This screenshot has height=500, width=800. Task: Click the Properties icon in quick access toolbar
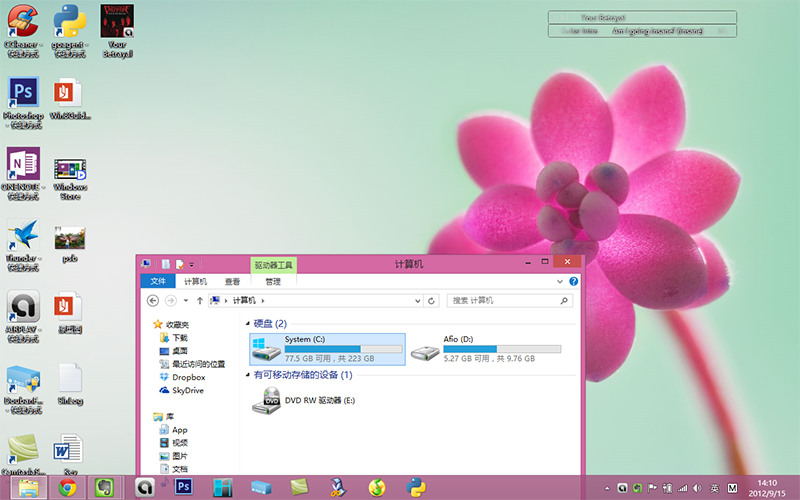(x=166, y=264)
